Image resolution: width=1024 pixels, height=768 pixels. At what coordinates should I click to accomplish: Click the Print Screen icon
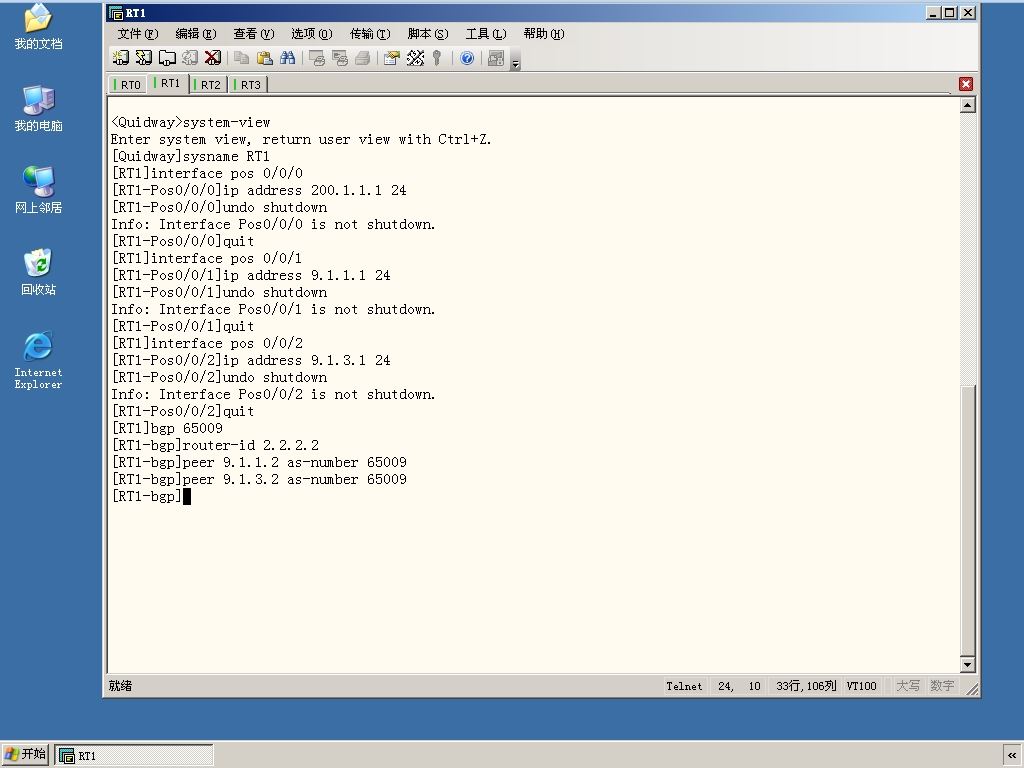tap(317, 58)
